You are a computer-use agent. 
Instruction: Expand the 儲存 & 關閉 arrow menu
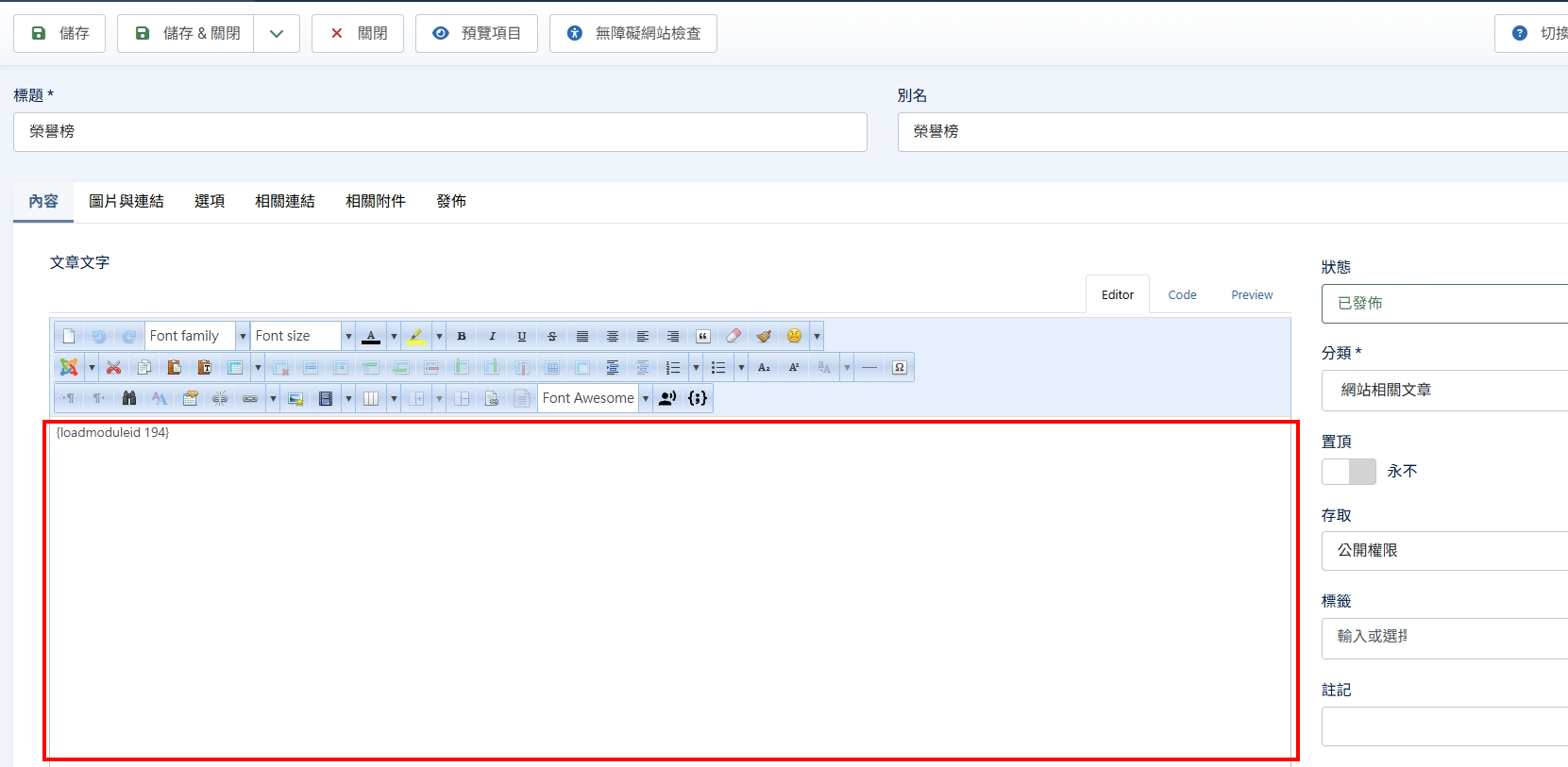277,33
